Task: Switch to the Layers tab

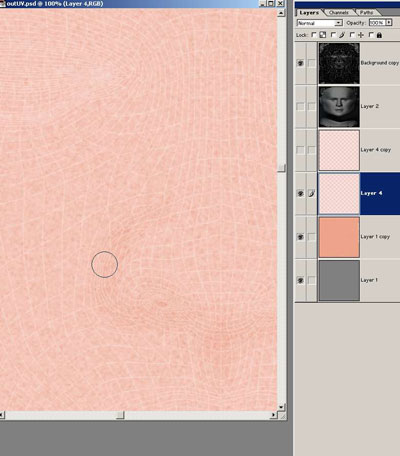Action: (x=309, y=13)
